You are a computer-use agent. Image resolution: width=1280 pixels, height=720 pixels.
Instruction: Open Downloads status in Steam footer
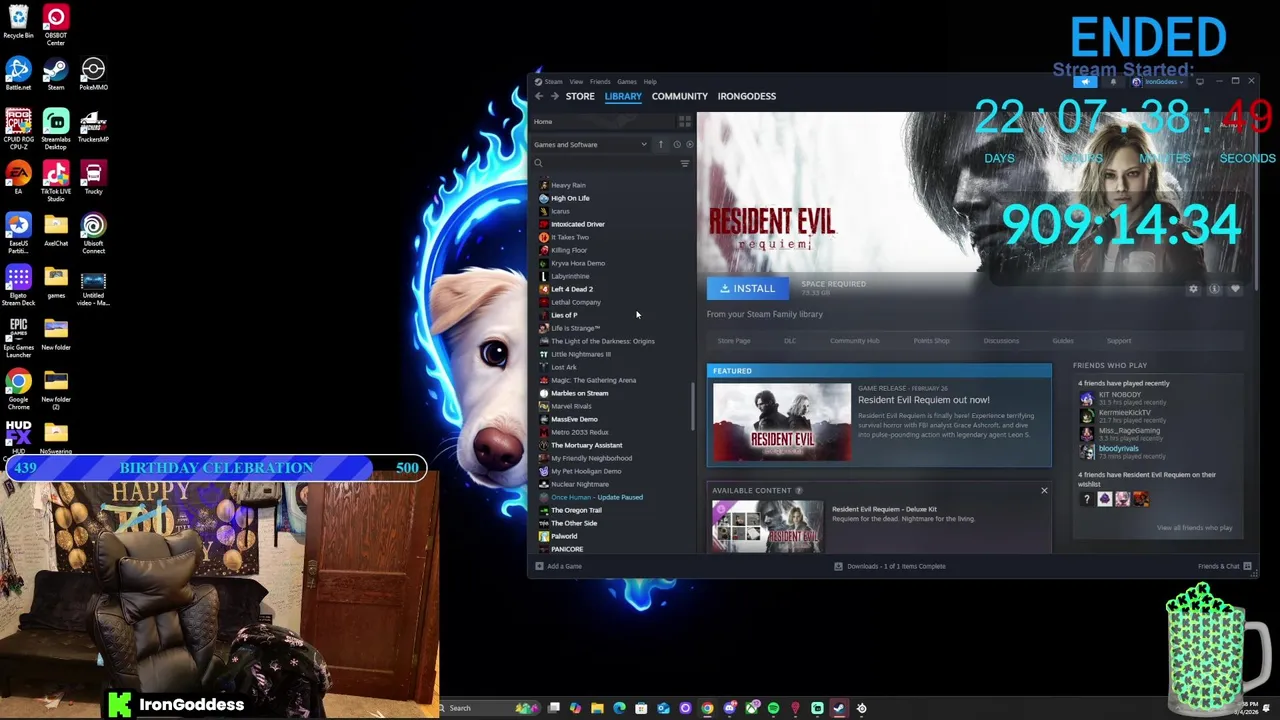889,566
